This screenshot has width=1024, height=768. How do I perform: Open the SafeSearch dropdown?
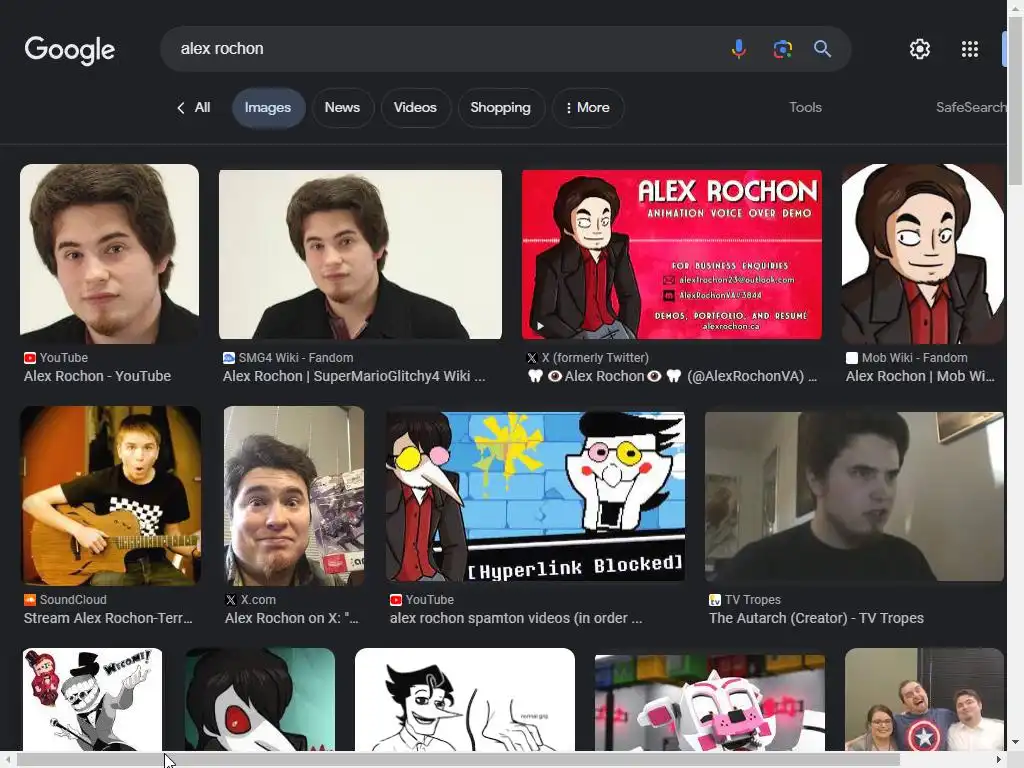tap(971, 108)
